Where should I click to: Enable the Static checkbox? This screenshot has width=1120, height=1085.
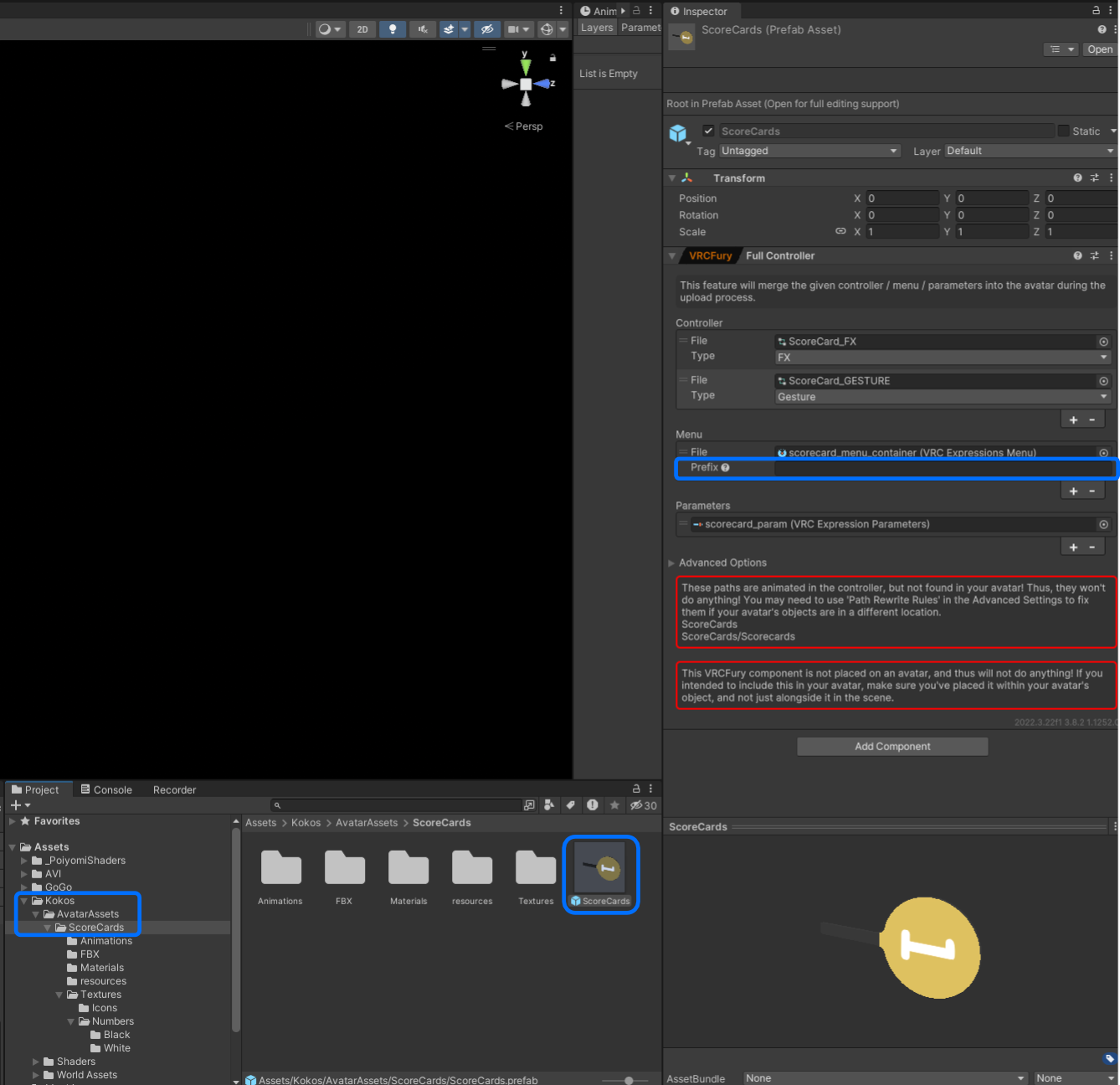(1063, 131)
